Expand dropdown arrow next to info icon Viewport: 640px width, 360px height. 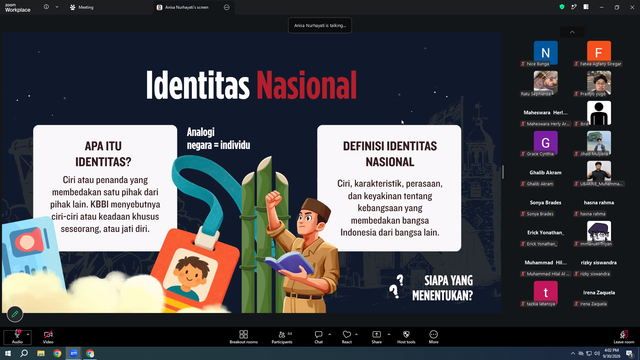point(57,7)
